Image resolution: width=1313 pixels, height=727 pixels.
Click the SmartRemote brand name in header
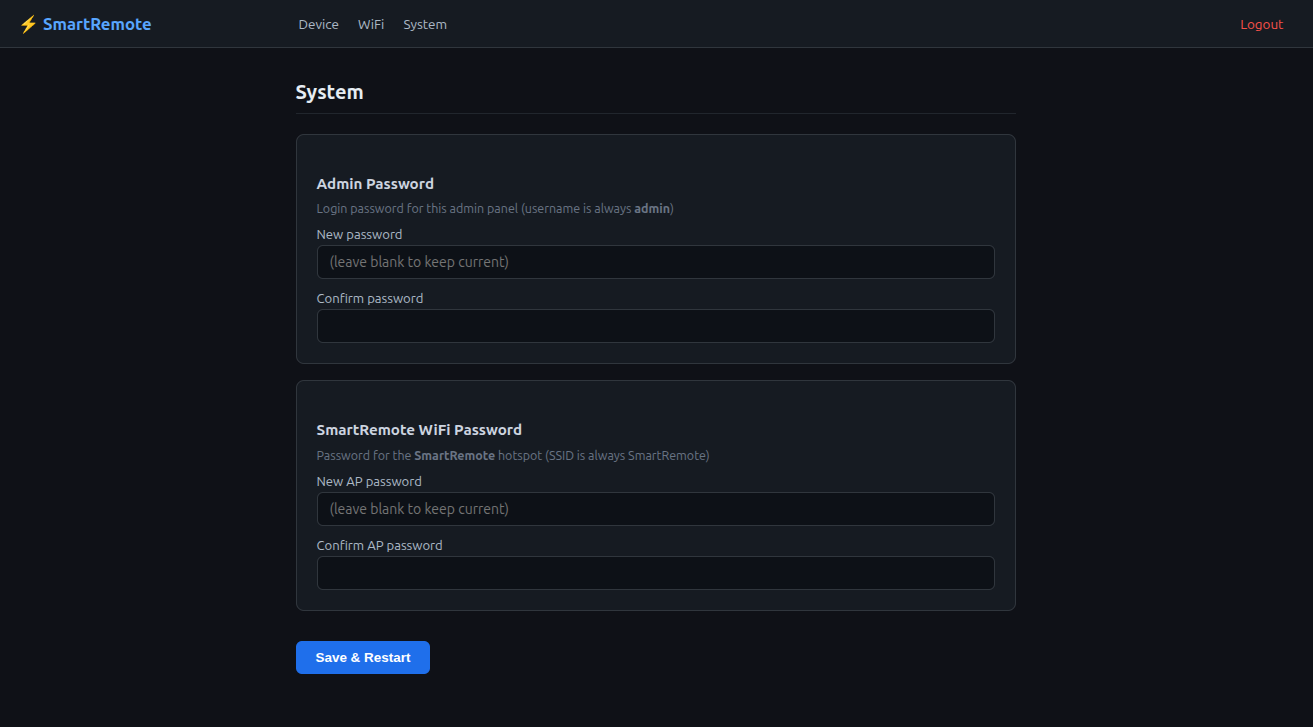(97, 24)
